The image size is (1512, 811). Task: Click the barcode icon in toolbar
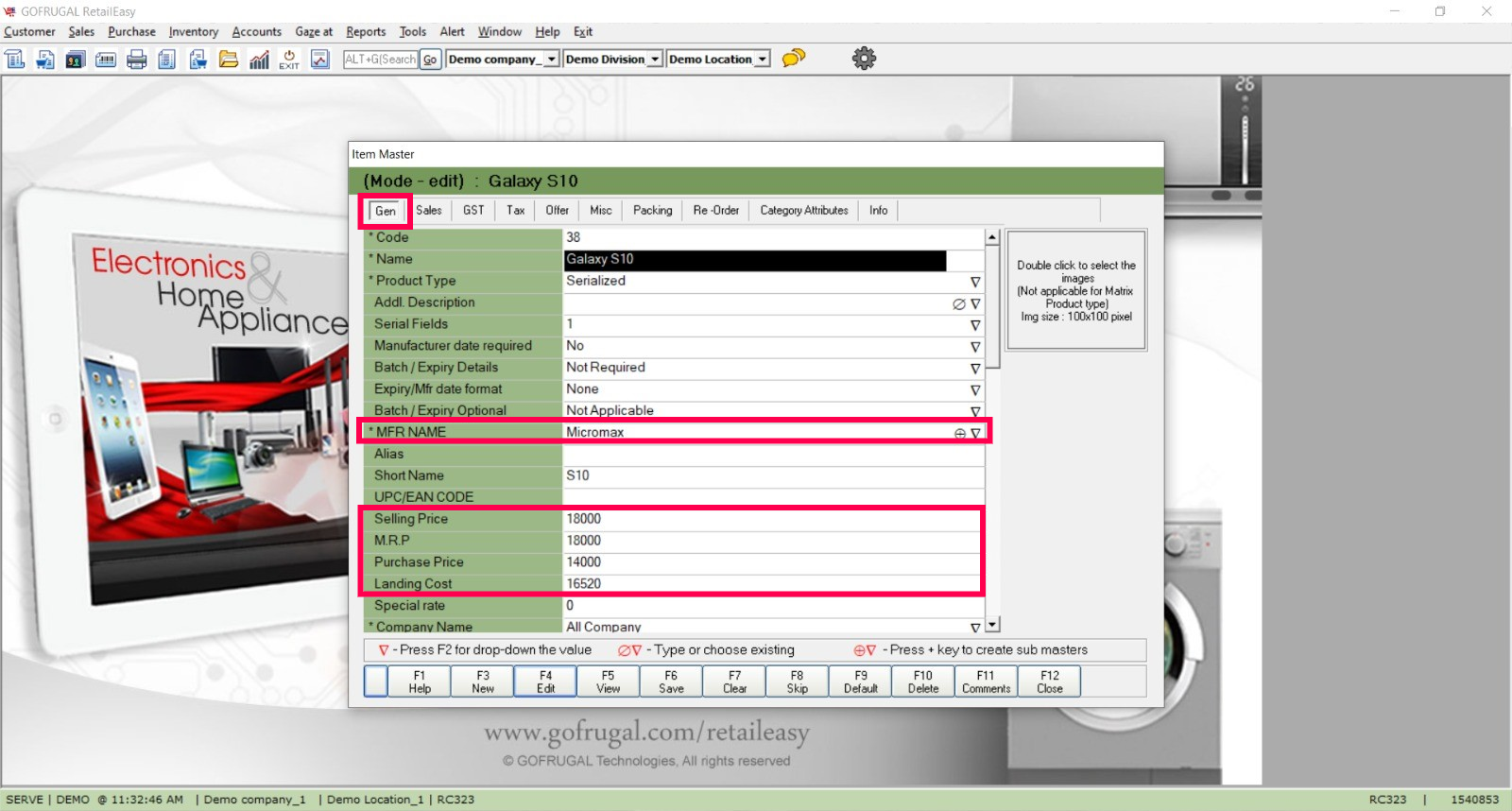click(106, 60)
